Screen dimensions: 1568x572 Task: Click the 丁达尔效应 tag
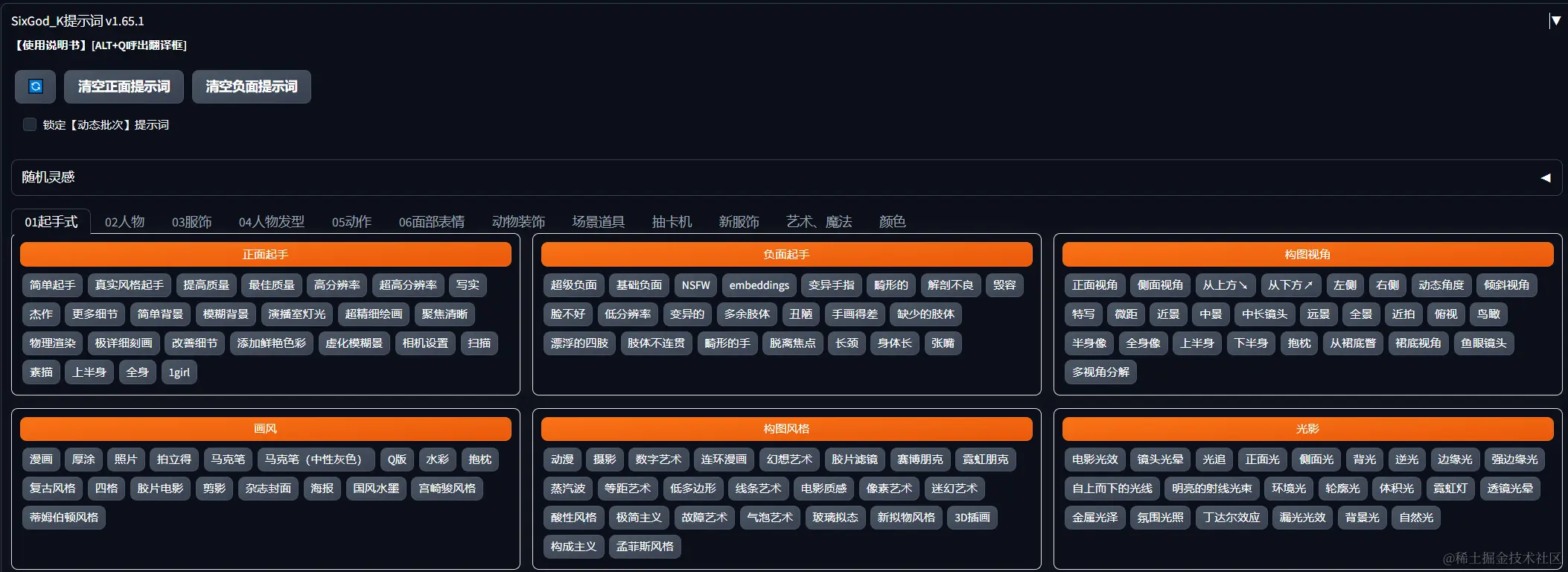(x=1231, y=517)
